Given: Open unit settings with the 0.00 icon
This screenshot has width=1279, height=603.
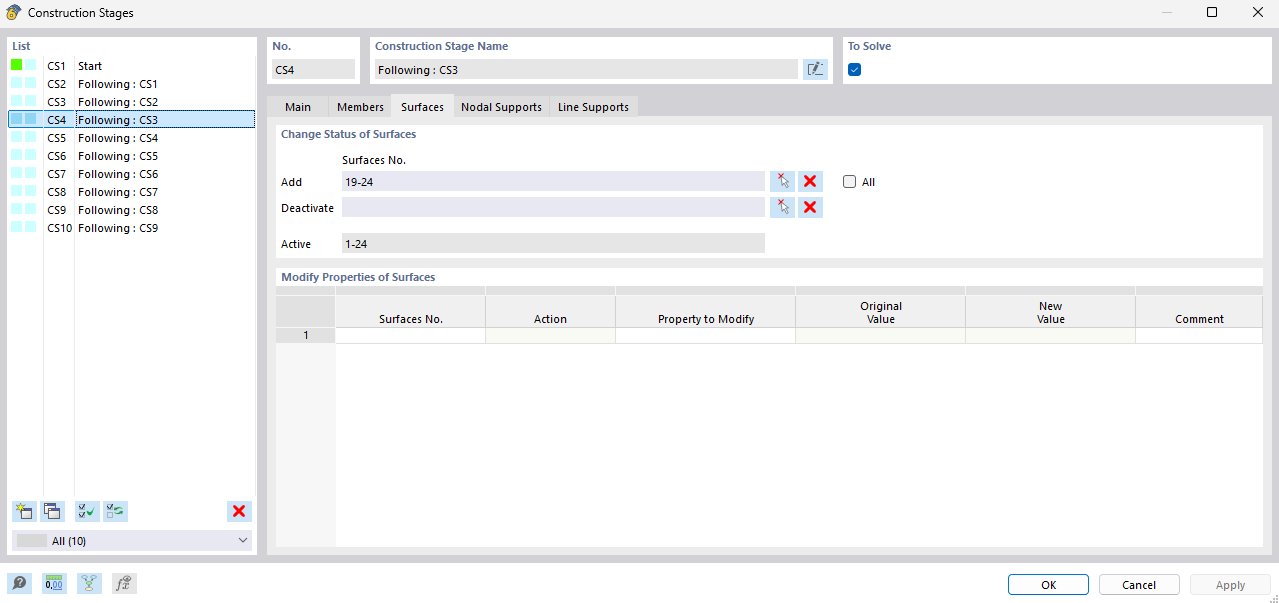Looking at the screenshot, I should (53, 582).
